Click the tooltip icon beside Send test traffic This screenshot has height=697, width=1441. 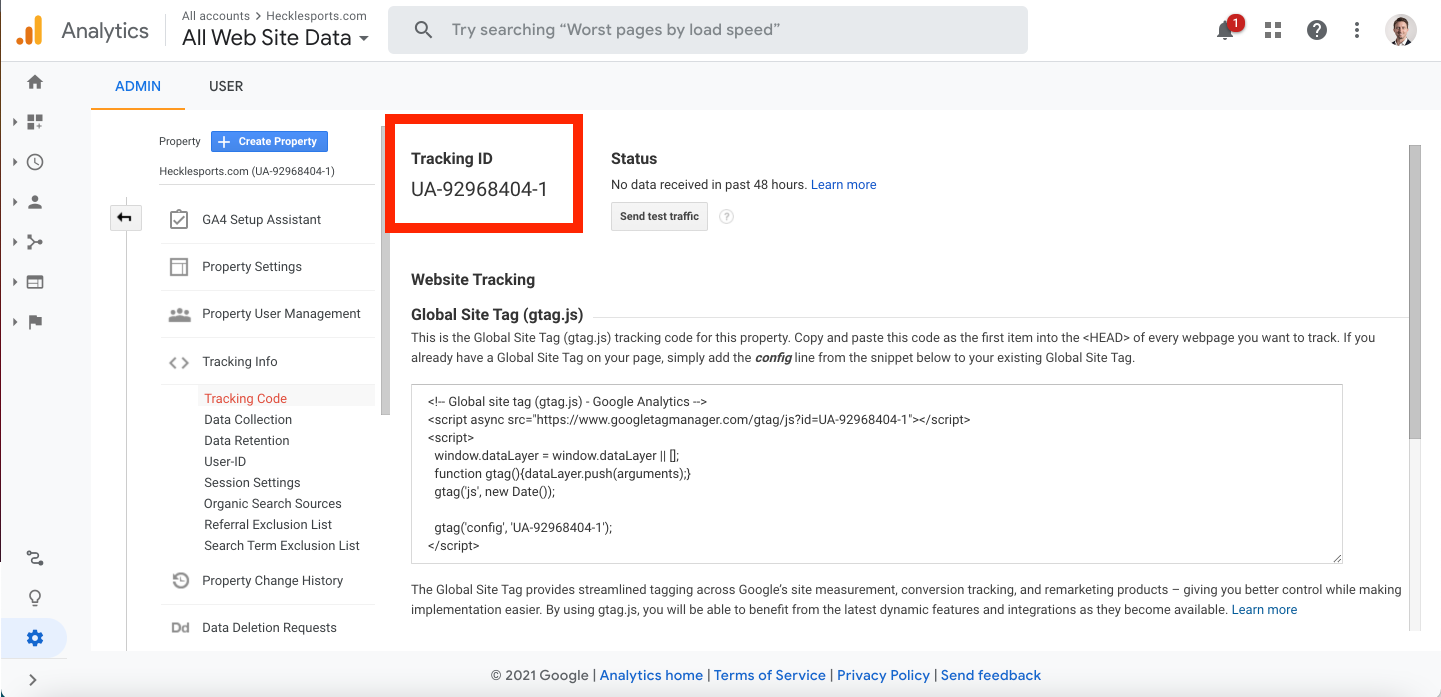(x=727, y=217)
